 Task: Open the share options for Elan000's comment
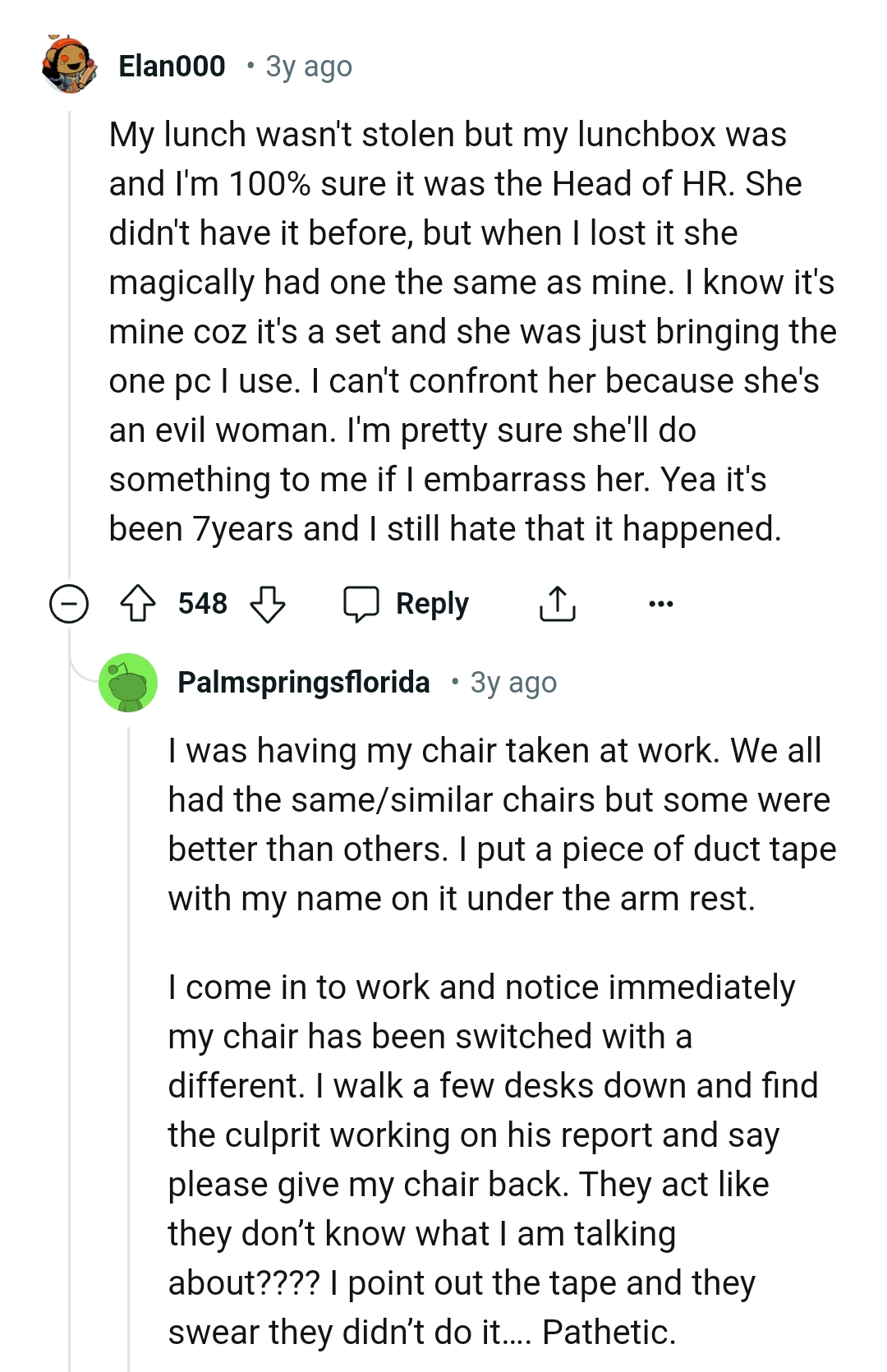click(x=558, y=602)
